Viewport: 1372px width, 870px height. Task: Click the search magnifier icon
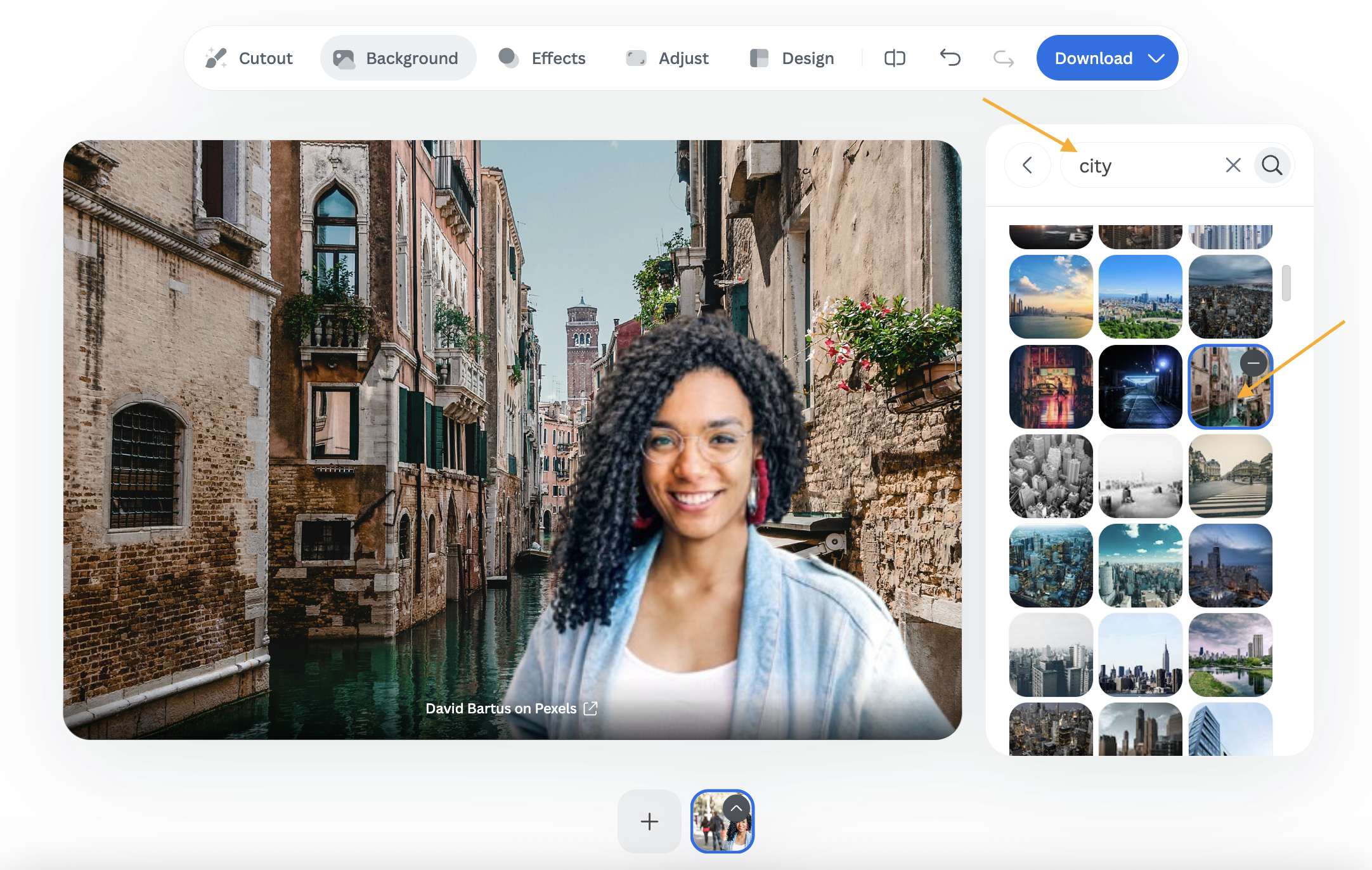coord(1272,166)
